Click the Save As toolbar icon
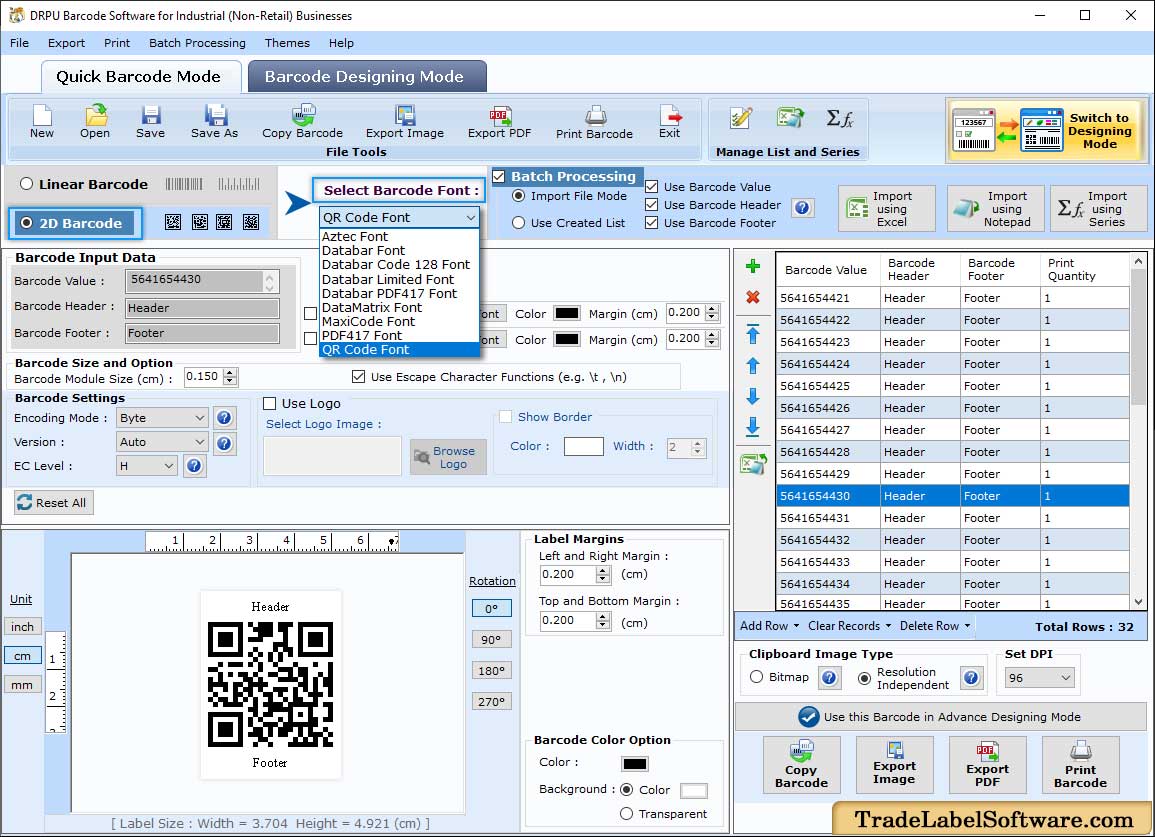Screen dimensions: 1155x837 point(214,122)
